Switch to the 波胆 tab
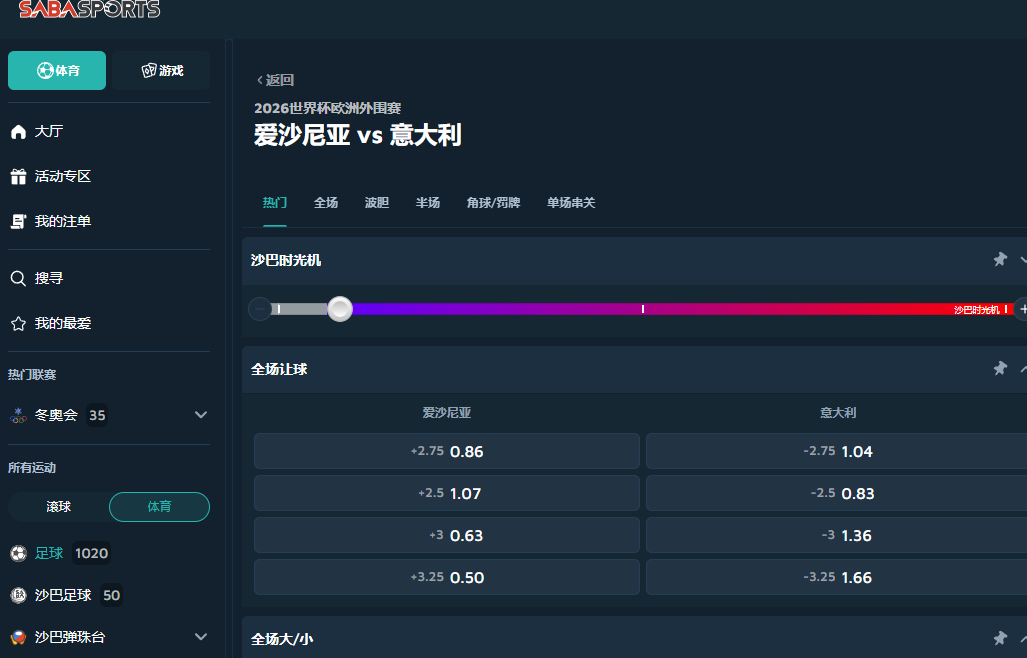The width and height of the screenshot is (1027, 658). pos(377,203)
